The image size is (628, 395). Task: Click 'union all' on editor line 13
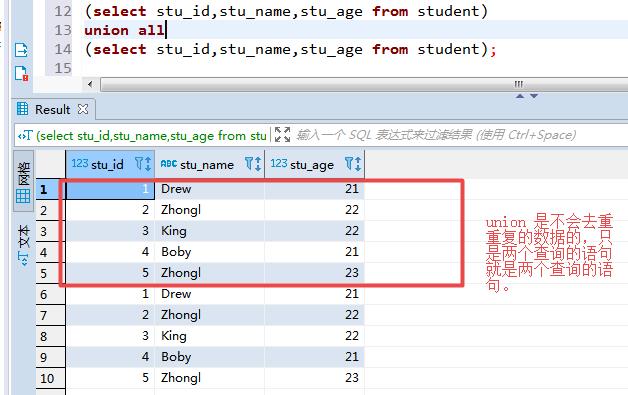click(125, 30)
